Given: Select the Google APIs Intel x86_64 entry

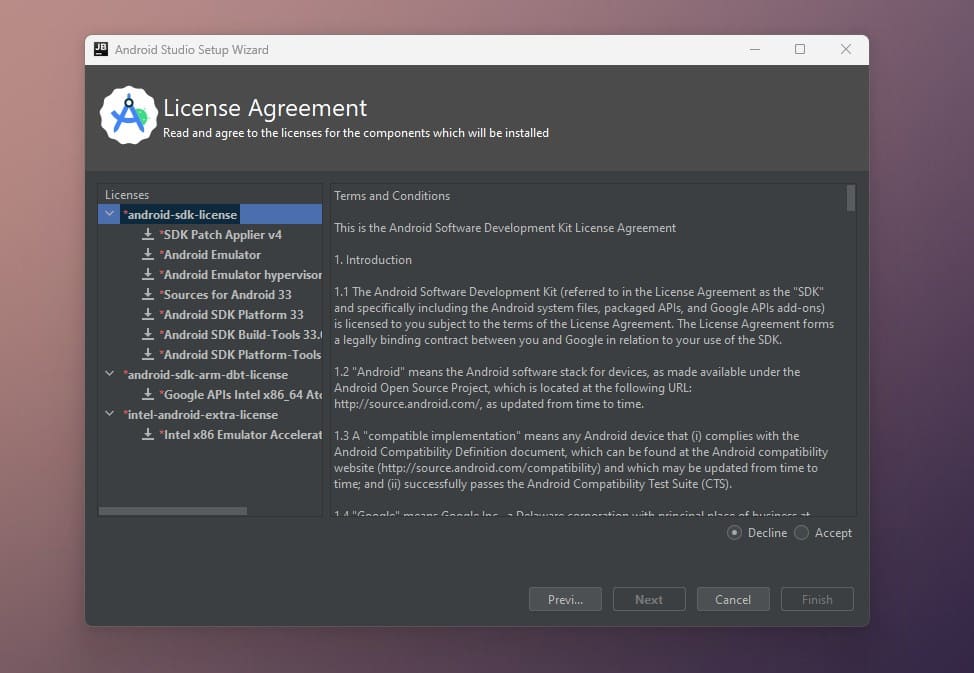Looking at the screenshot, I should click(240, 395).
